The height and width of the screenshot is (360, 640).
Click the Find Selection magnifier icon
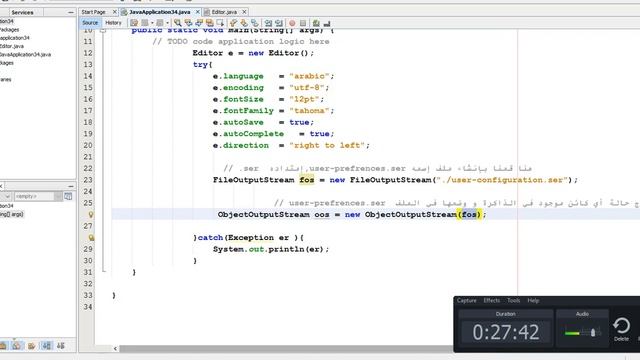point(178,23)
